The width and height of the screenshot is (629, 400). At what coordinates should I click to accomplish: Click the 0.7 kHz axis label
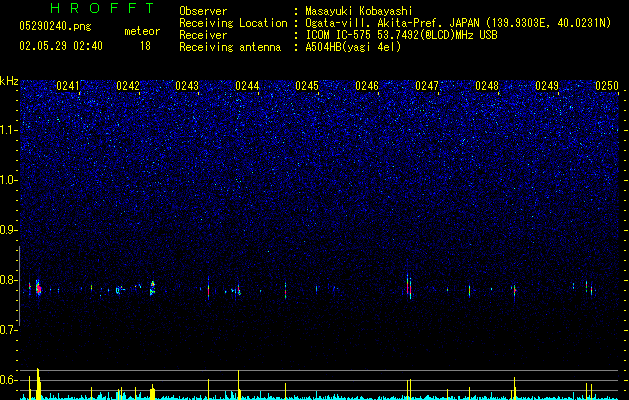tap(9, 330)
